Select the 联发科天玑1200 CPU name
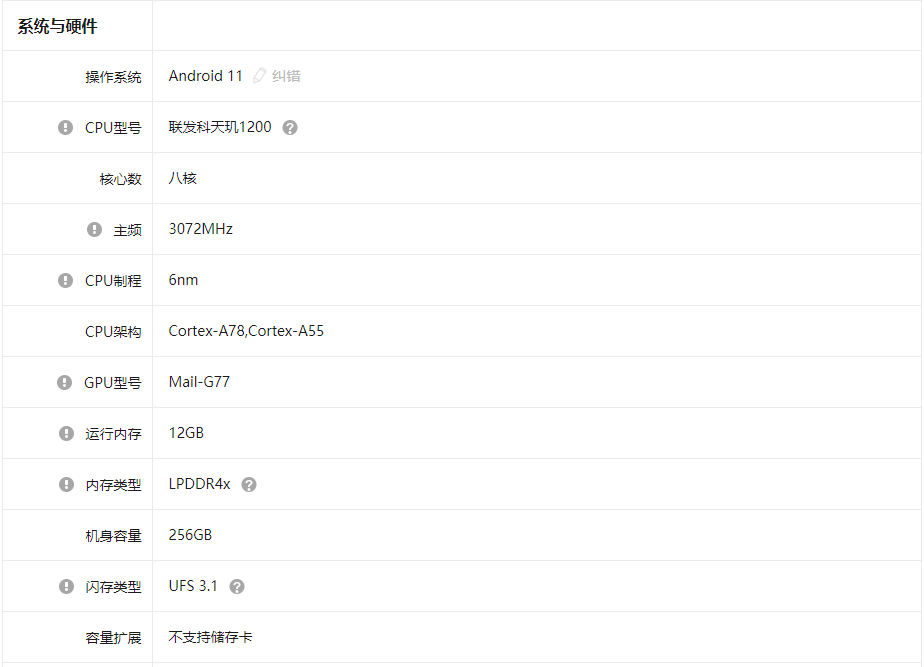The width and height of the screenshot is (924, 667). pos(222,127)
